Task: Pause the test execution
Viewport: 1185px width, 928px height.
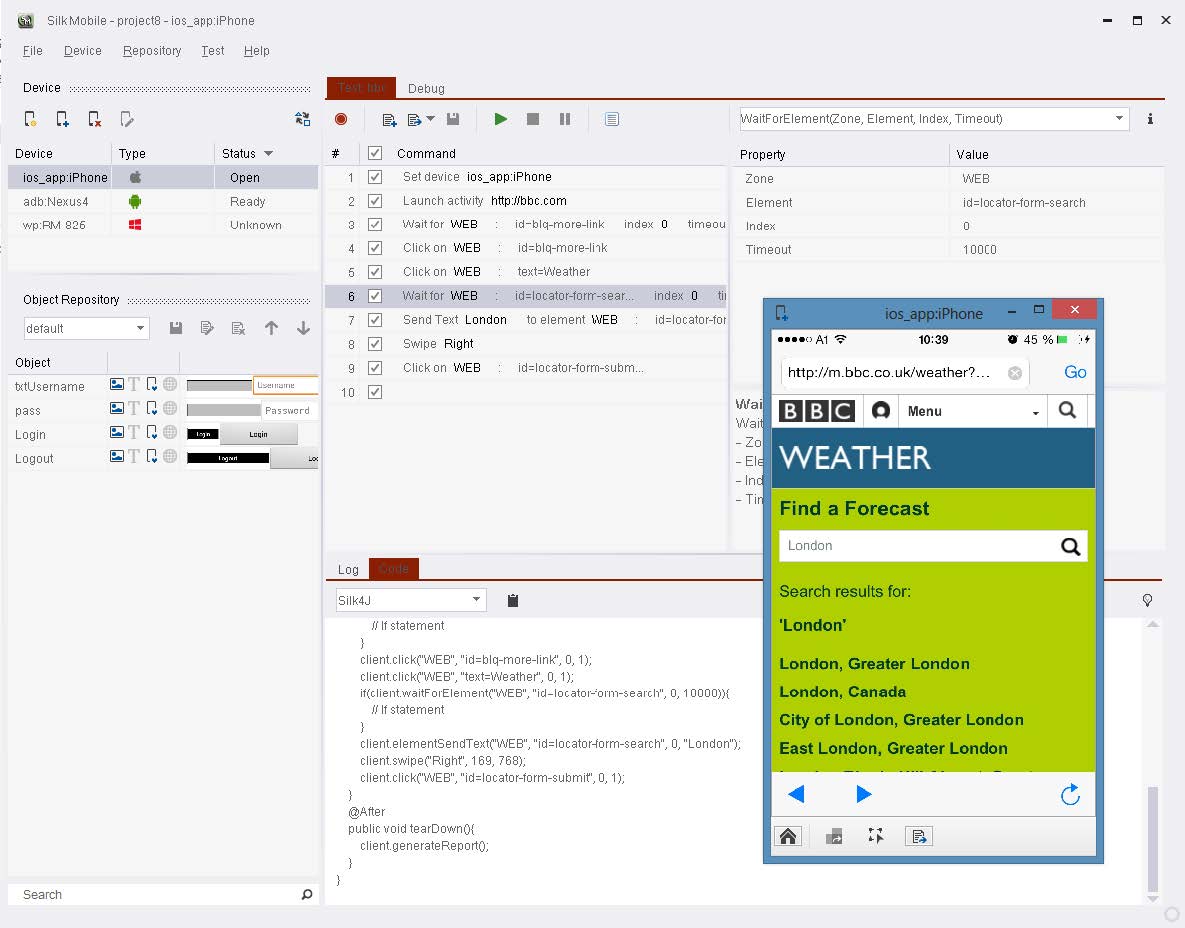Action: point(565,119)
